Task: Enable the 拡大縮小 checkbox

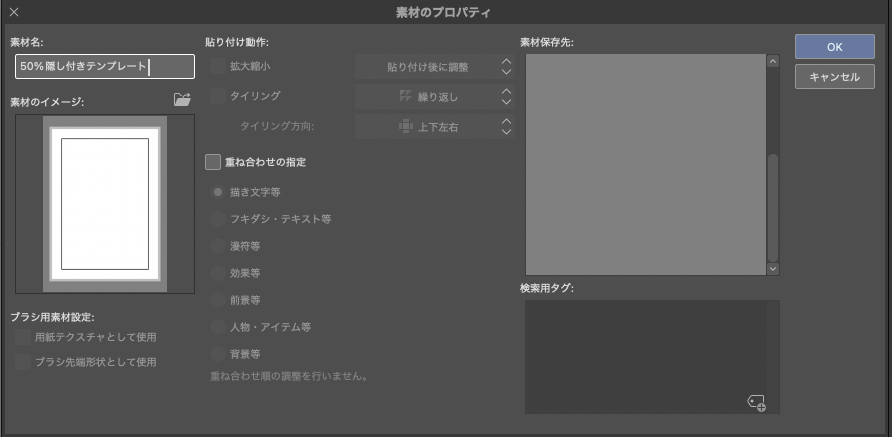Action: (217, 67)
